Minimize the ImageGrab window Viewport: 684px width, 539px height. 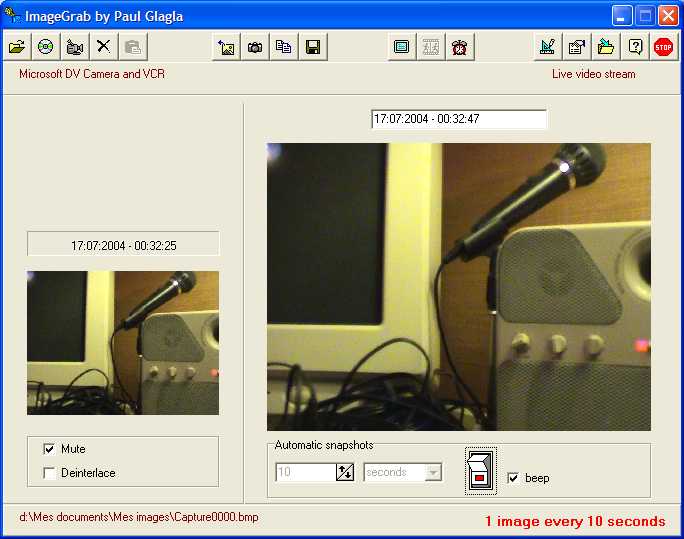pos(622,17)
